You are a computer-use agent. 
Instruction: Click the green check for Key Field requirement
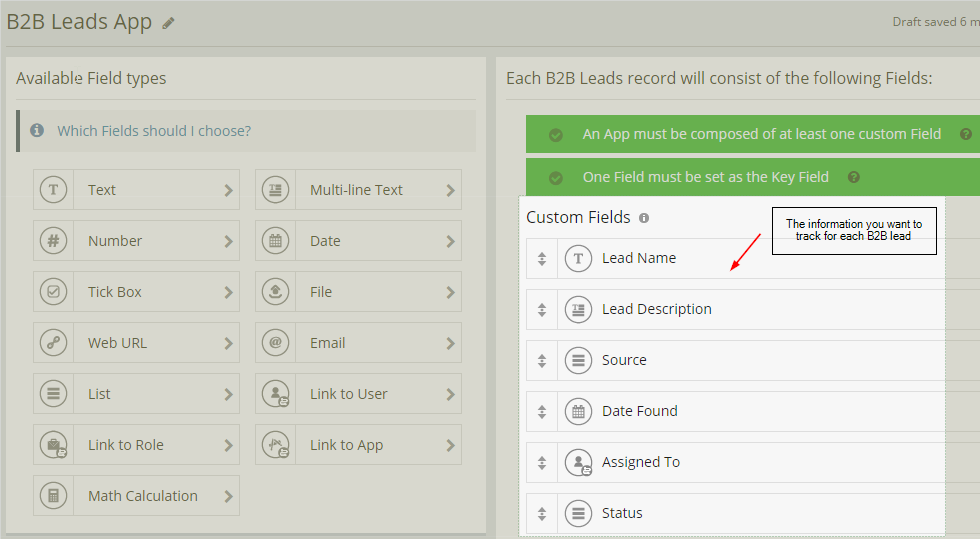tap(556, 178)
